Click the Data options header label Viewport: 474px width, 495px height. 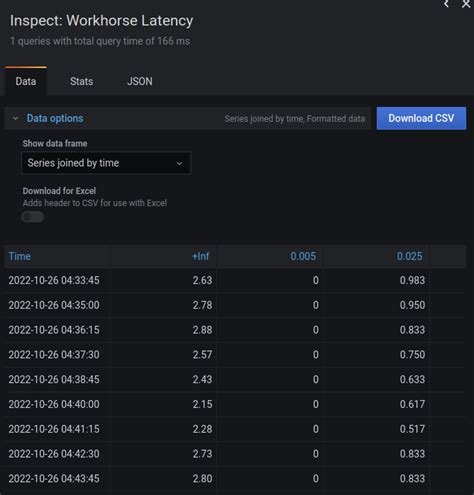pyautogui.click(x=55, y=118)
